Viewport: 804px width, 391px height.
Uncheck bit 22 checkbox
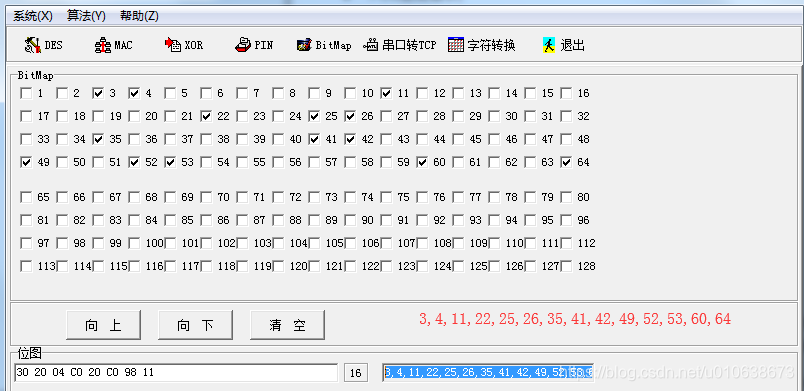[x=206, y=116]
